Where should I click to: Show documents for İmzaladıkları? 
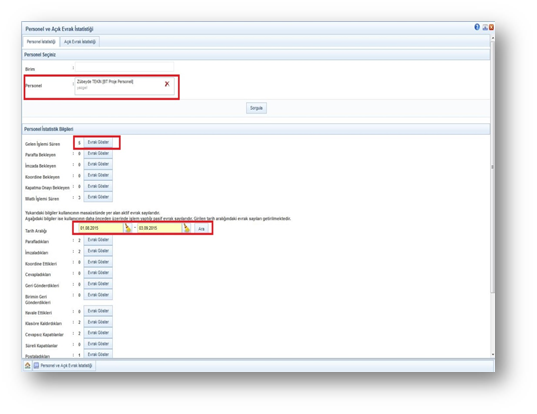pos(98,251)
